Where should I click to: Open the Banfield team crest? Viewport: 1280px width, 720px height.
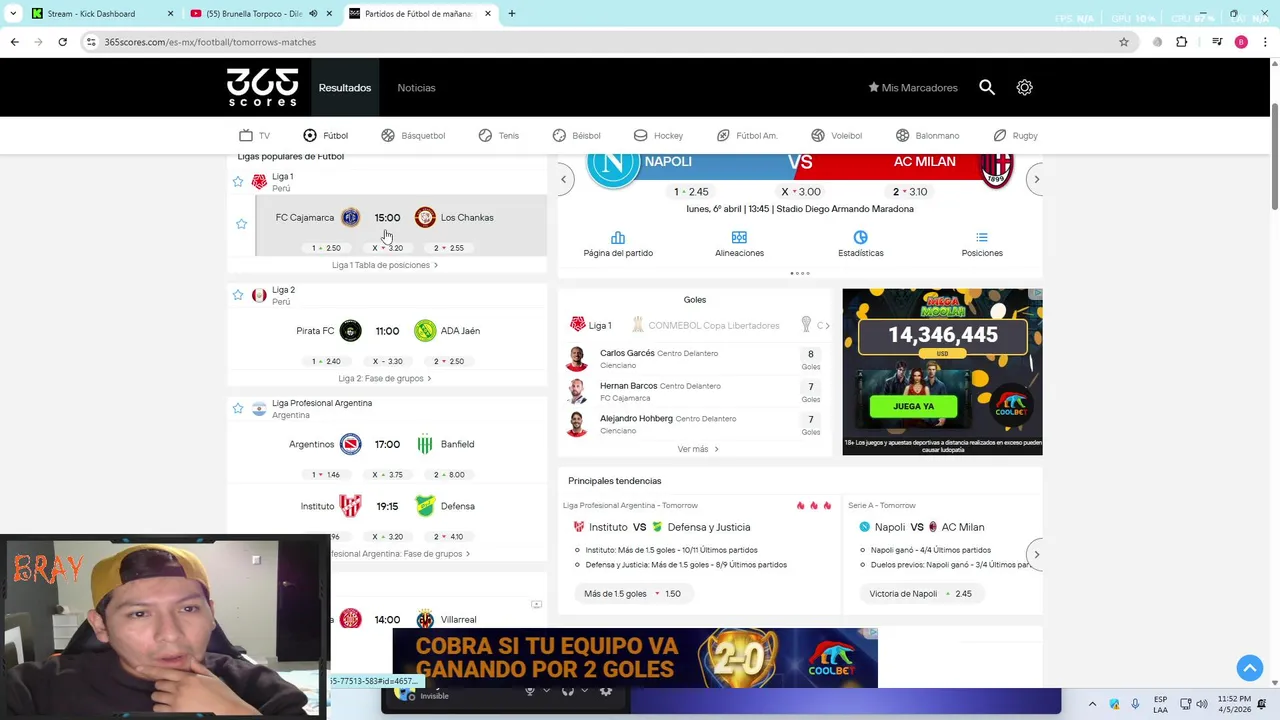[425, 444]
